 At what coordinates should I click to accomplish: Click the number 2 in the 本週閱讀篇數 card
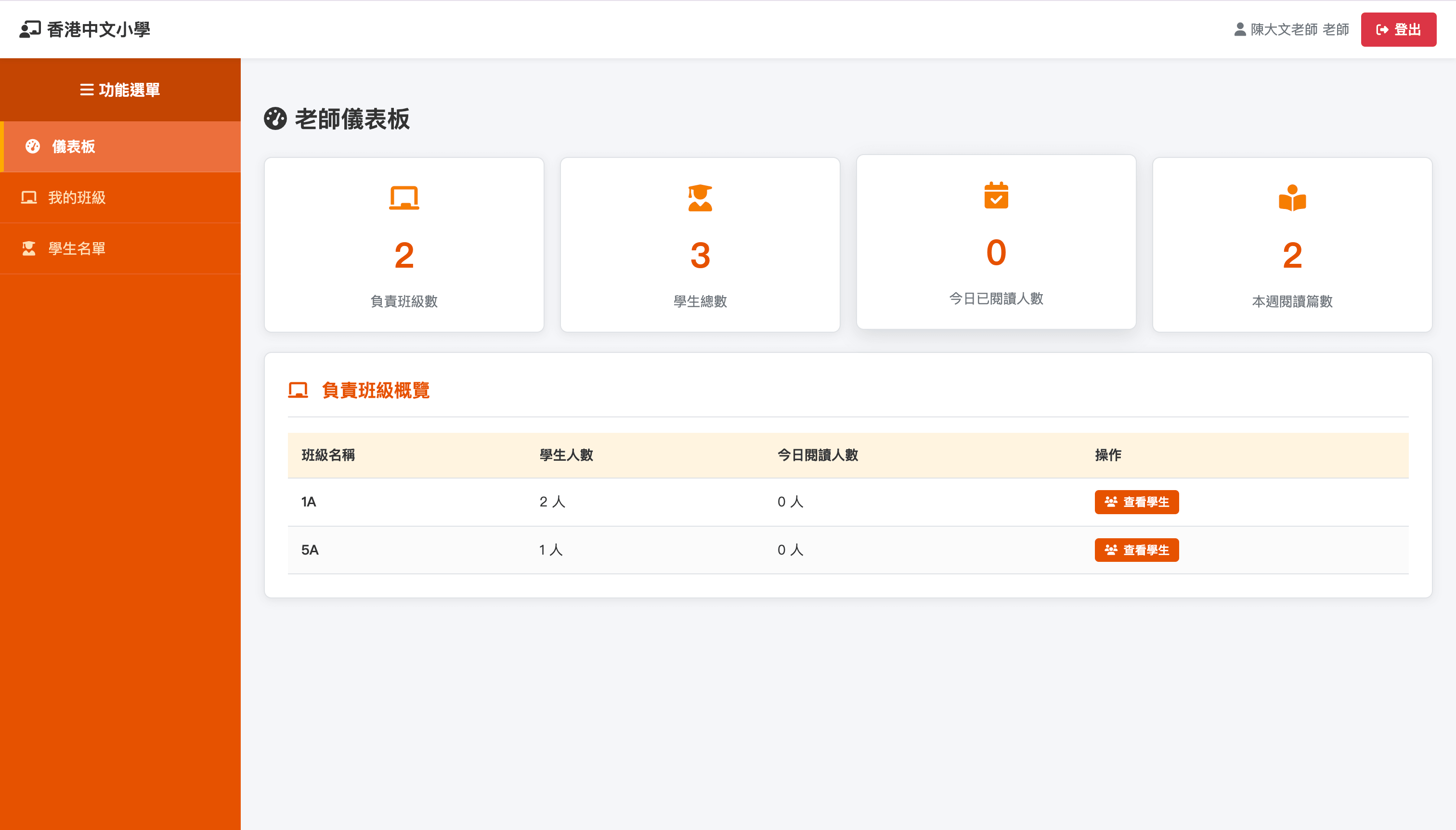[x=1292, y=255]
